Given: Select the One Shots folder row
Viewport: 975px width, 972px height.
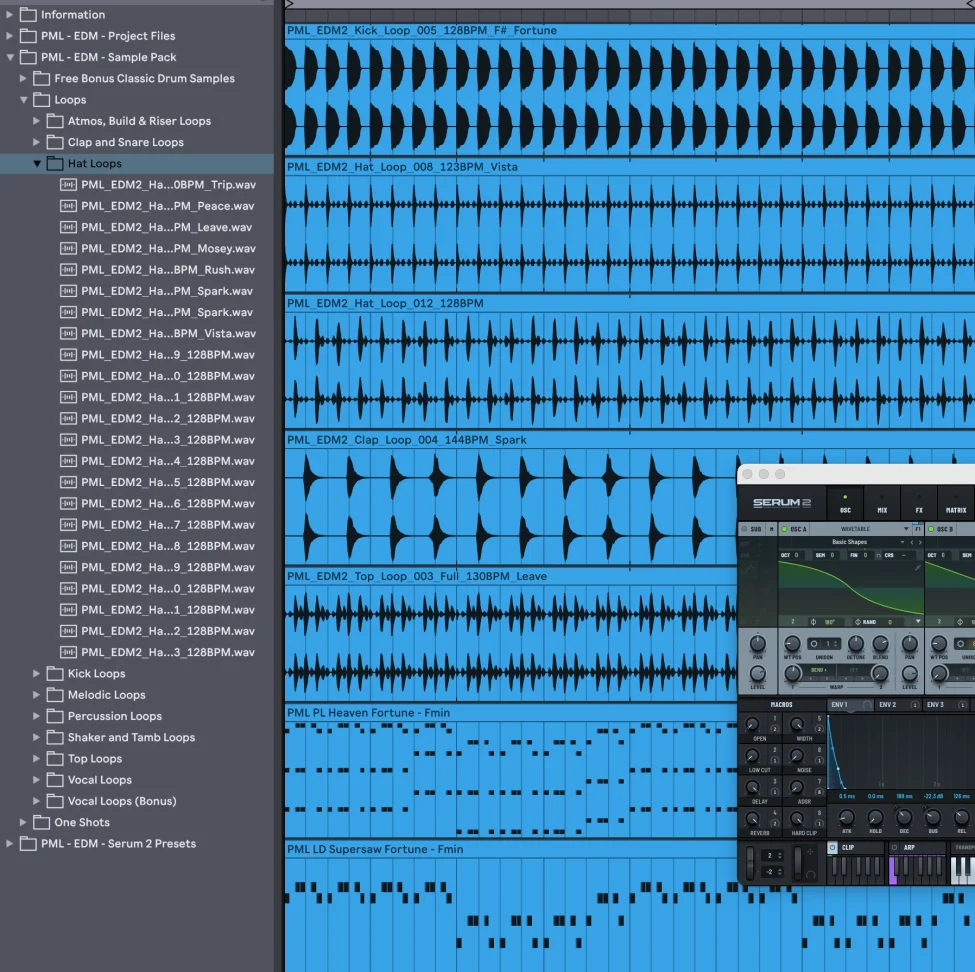Looking at the screenshot, I should tap(137, 822).
